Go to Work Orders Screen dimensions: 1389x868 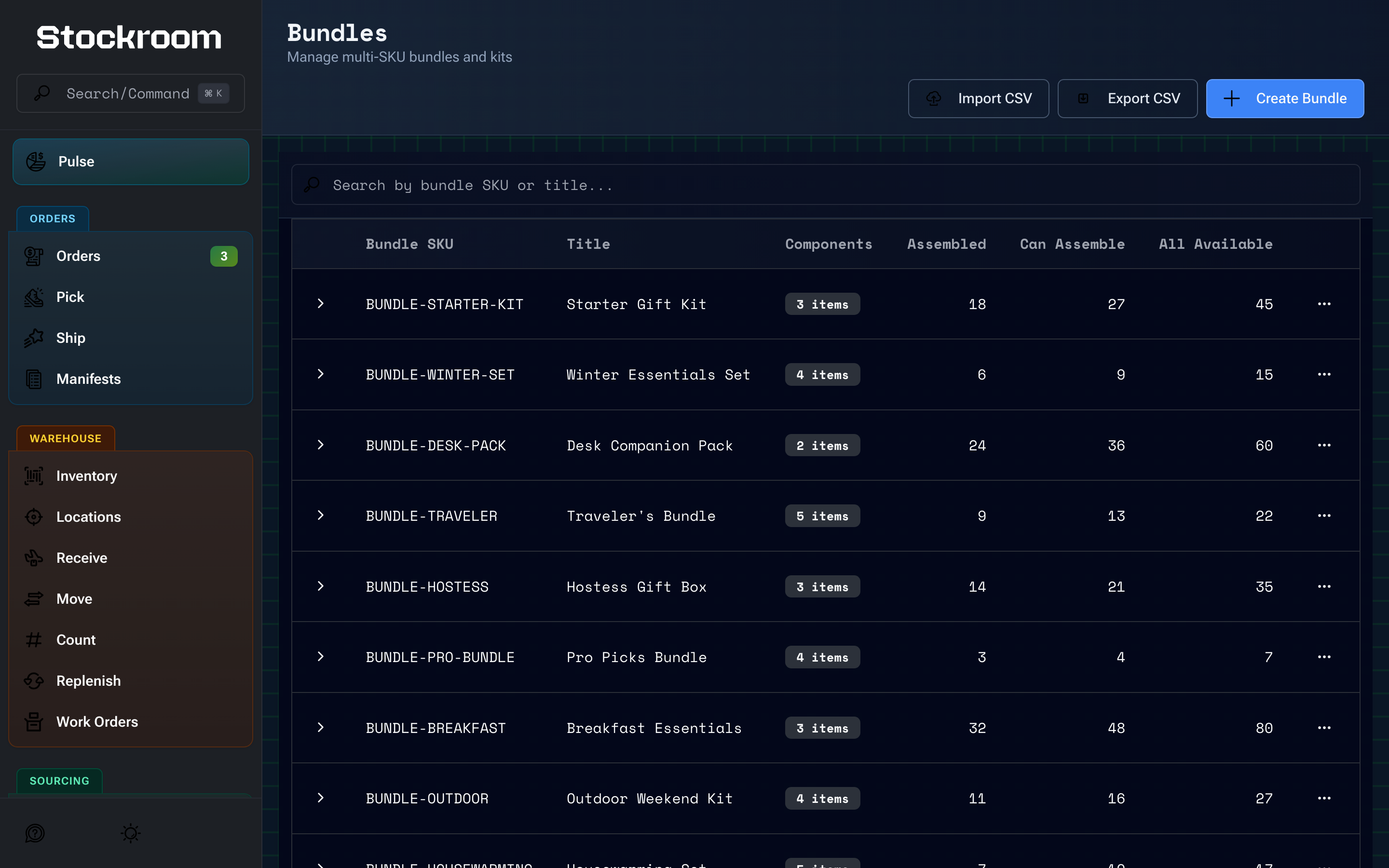131,721
